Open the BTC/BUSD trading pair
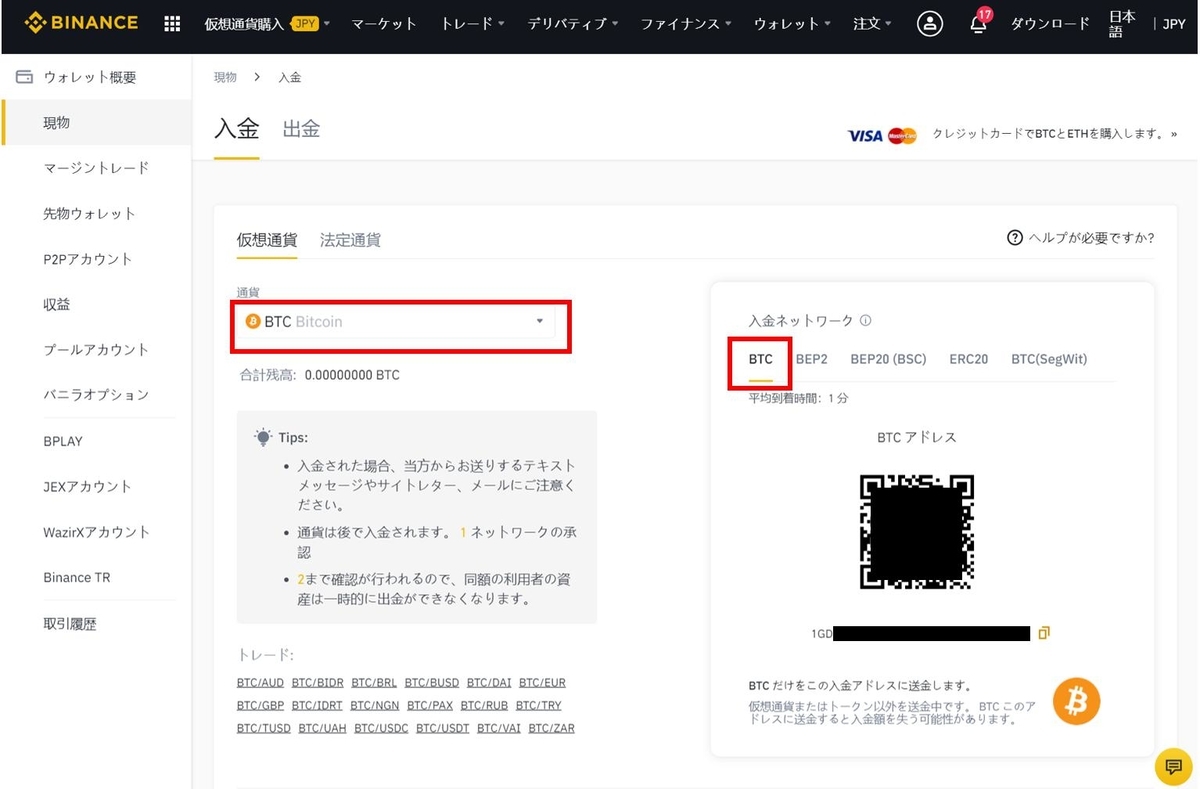Viewport: 1200px width, 789px height. click(x=432, y=683)
